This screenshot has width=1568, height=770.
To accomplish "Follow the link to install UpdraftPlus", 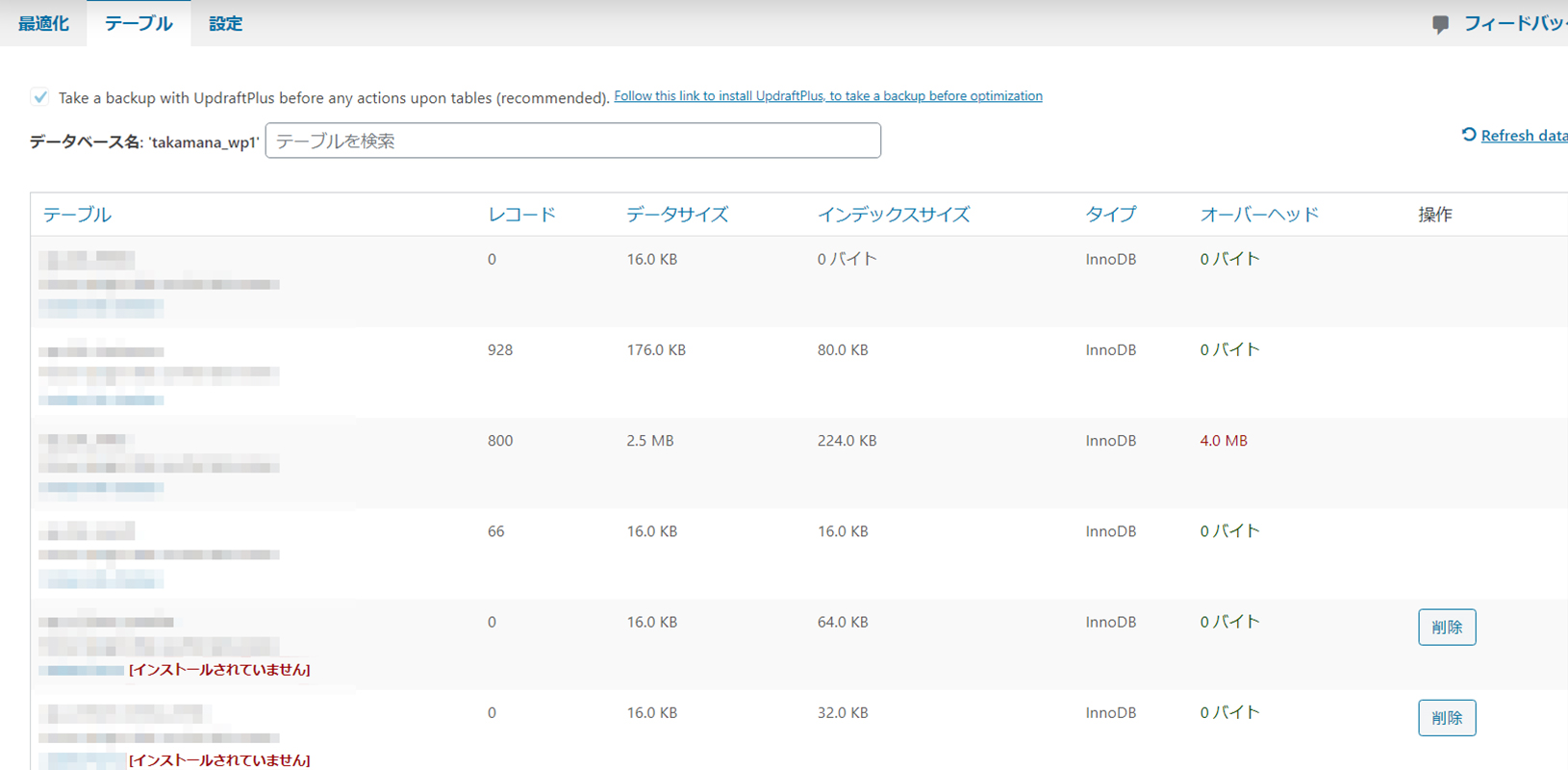I will click(x=827, y=96).
